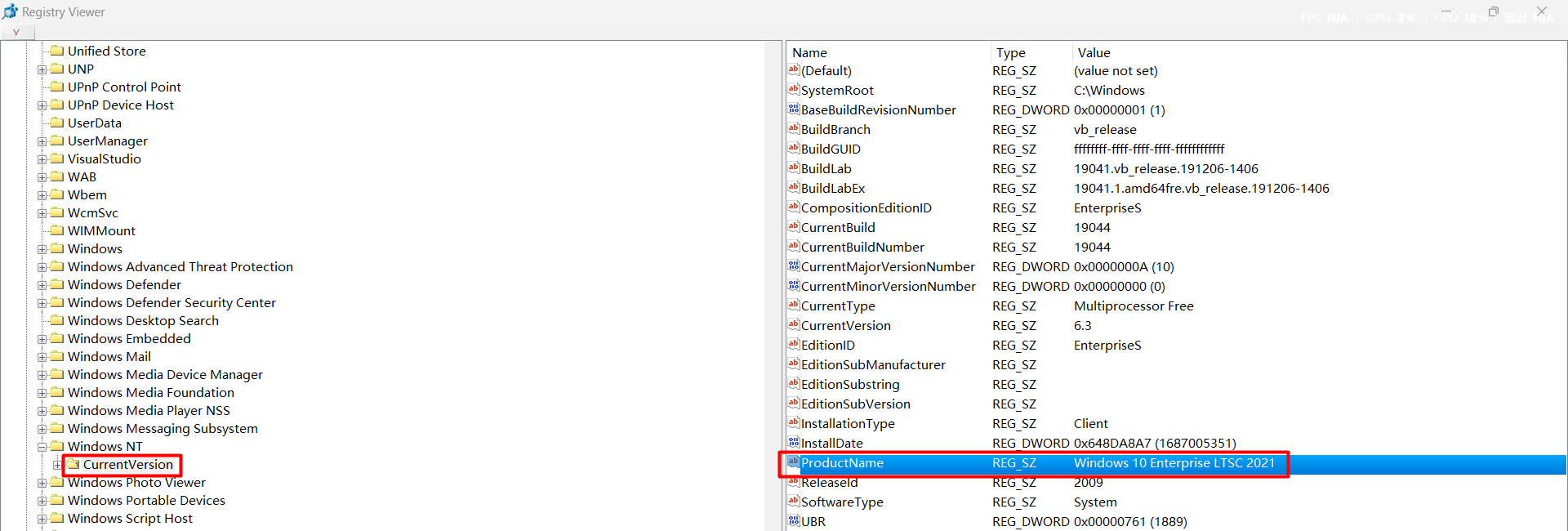
Task: Select the CurrentBuild value name
Action: point(838,227)
